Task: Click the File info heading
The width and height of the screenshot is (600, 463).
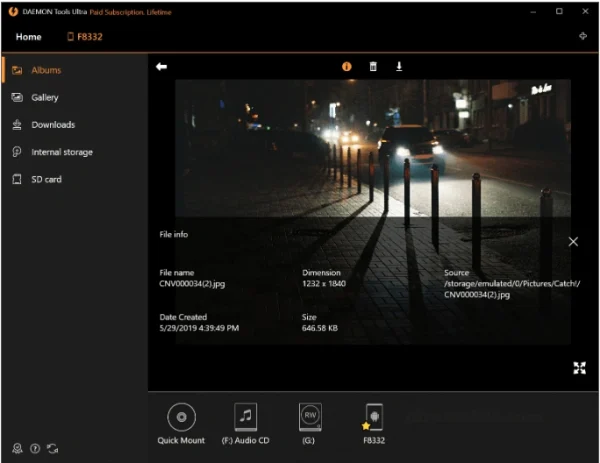Action: pos(174,235)
